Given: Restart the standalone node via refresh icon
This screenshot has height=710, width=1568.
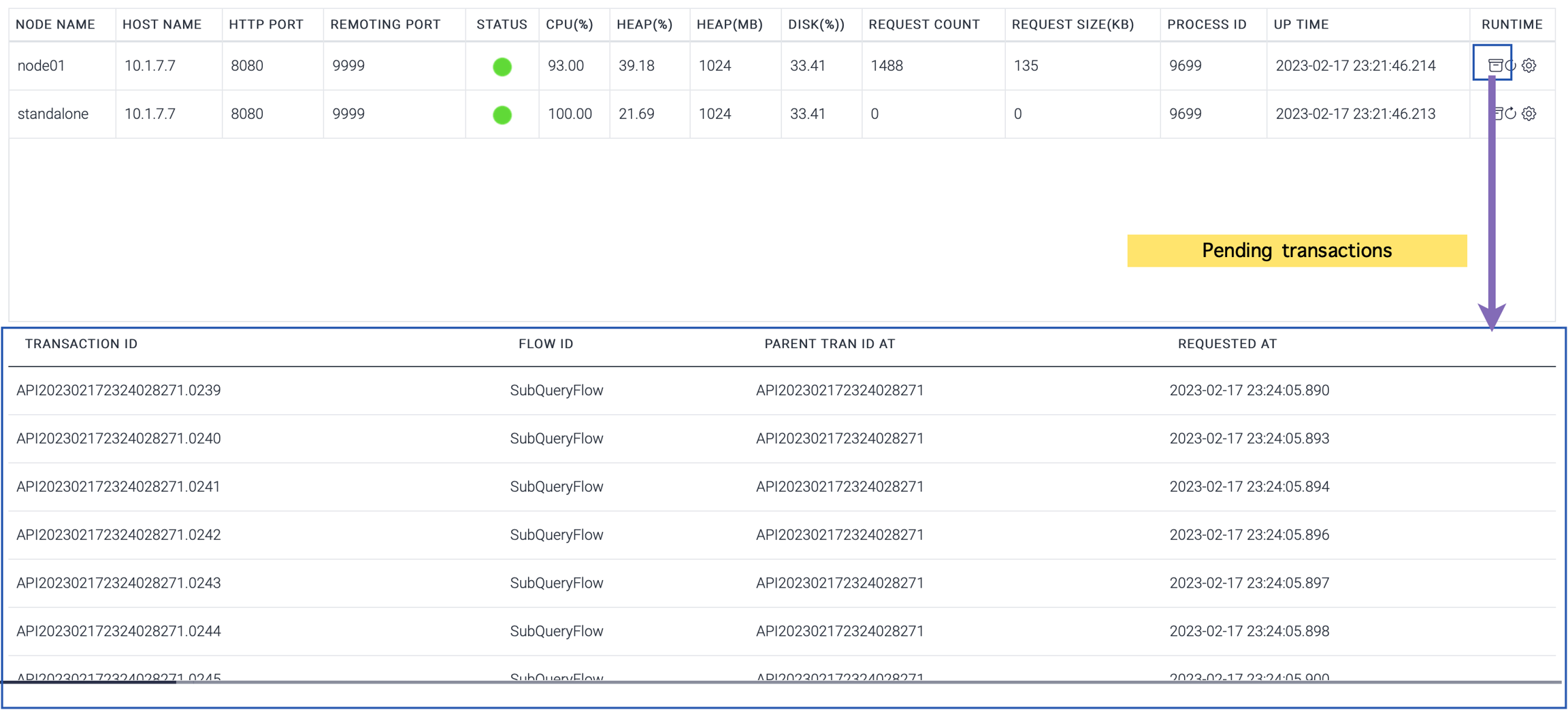Looking at the screenshot, I should (x=1511, y=114).
